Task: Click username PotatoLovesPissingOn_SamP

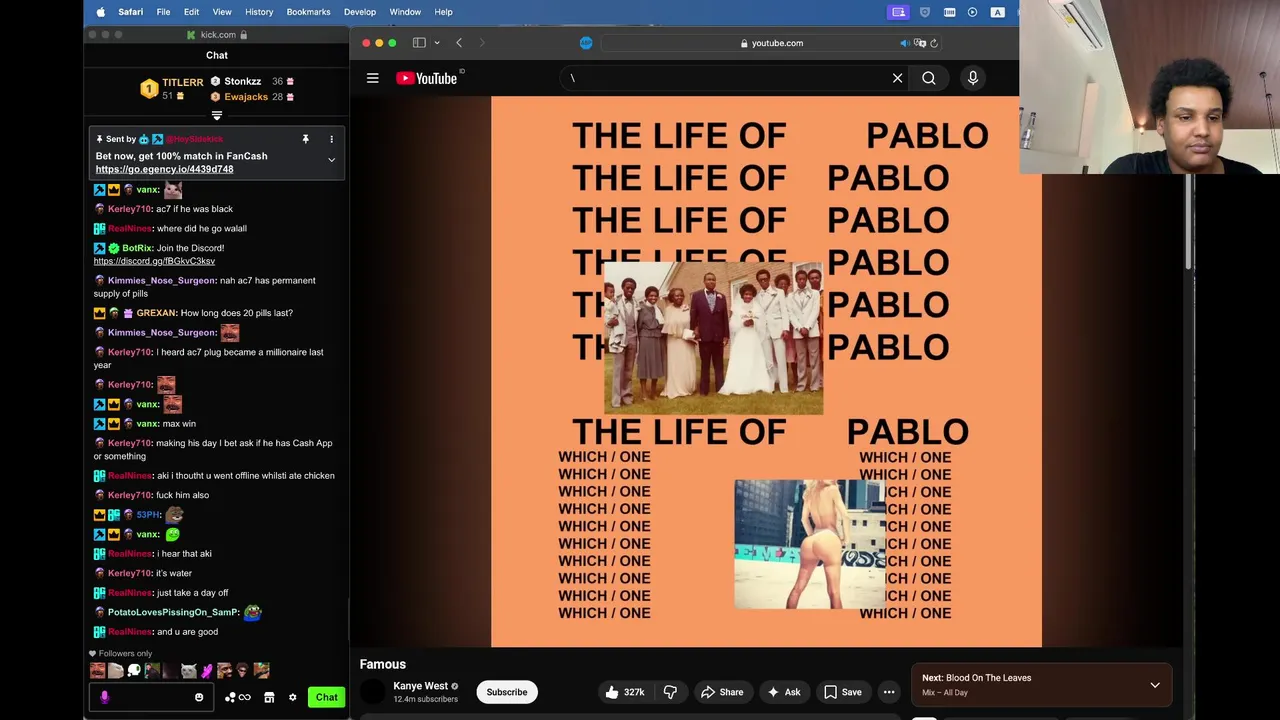Action: click(173, 612)
